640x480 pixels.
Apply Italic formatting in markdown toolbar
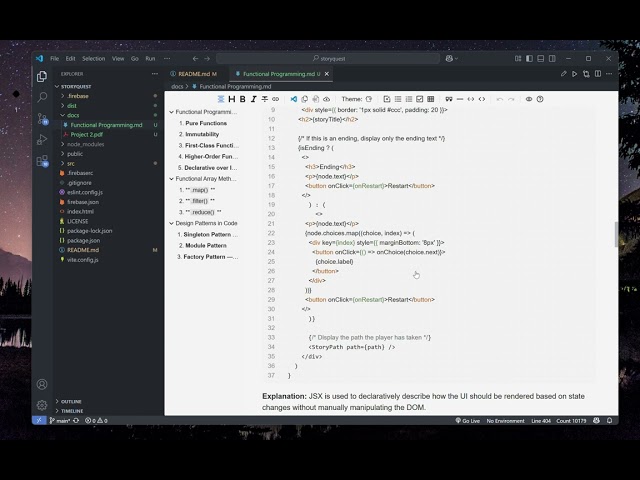tap(253, 99)
